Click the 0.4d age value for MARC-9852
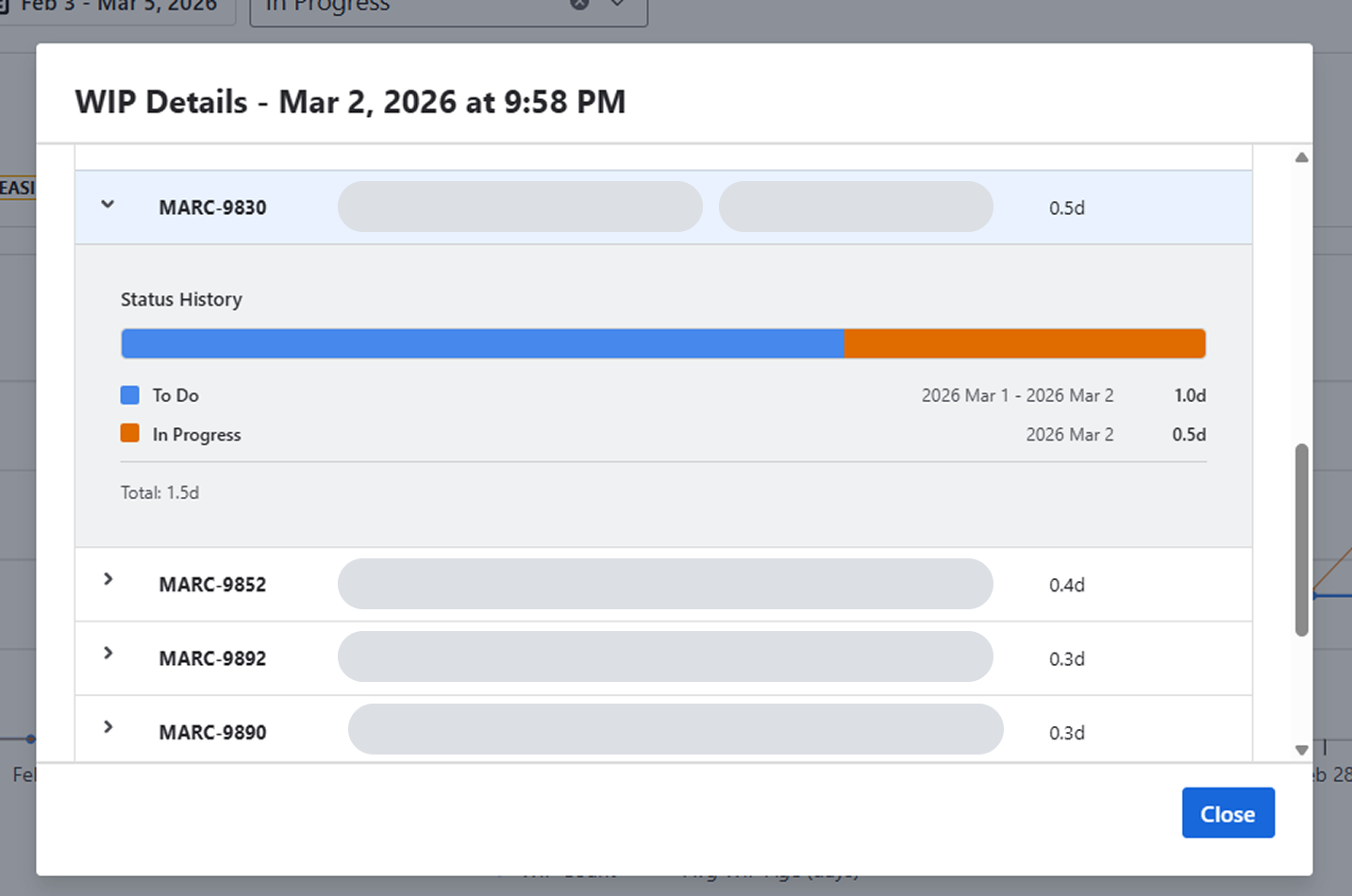Image resolution: width=1352 pixels, height=896 pixels. click(x=1066, y=585)
